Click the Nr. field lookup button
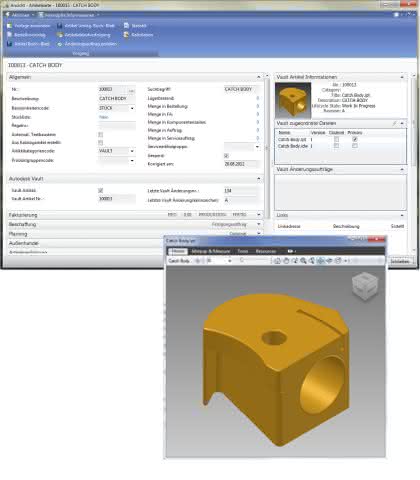Screen dimensions: 420x480 [132, 90]
